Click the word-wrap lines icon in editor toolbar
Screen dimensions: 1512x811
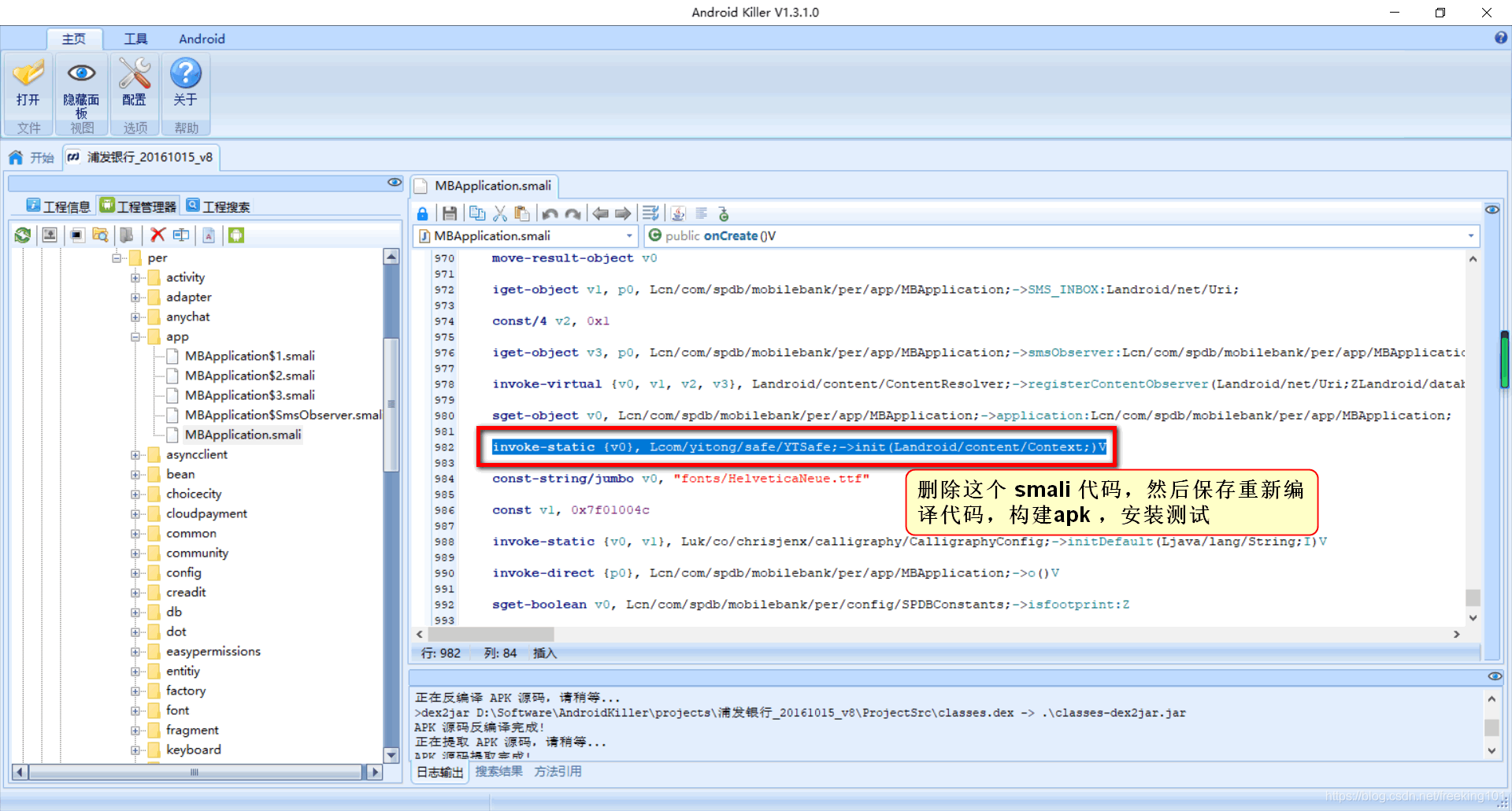650,213
